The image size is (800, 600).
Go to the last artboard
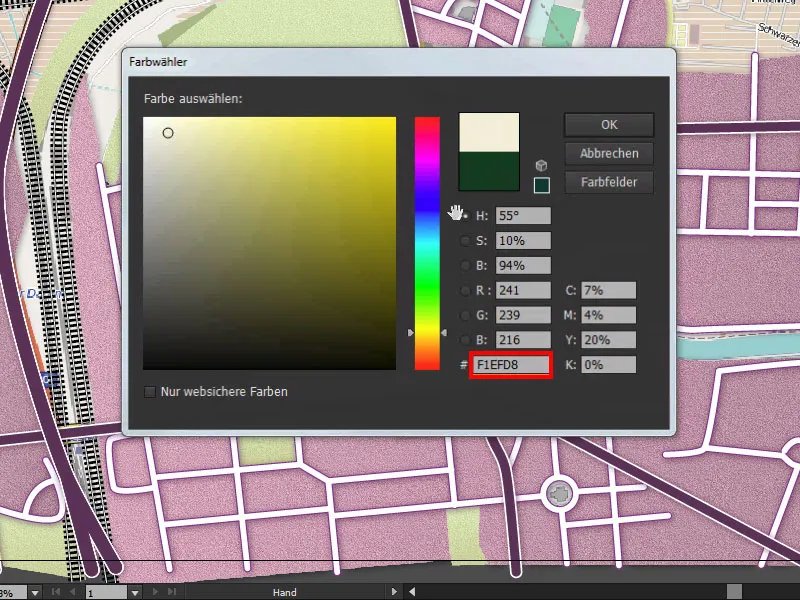pyautogui.click(x=171, y=592)
